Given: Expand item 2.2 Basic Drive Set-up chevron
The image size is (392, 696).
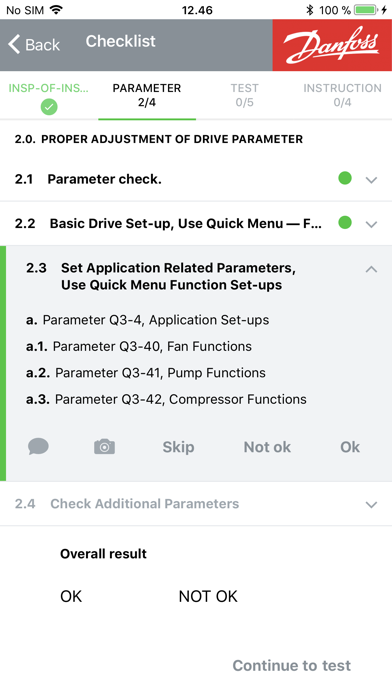Looking at the screenshot, I should click(371, 224).
